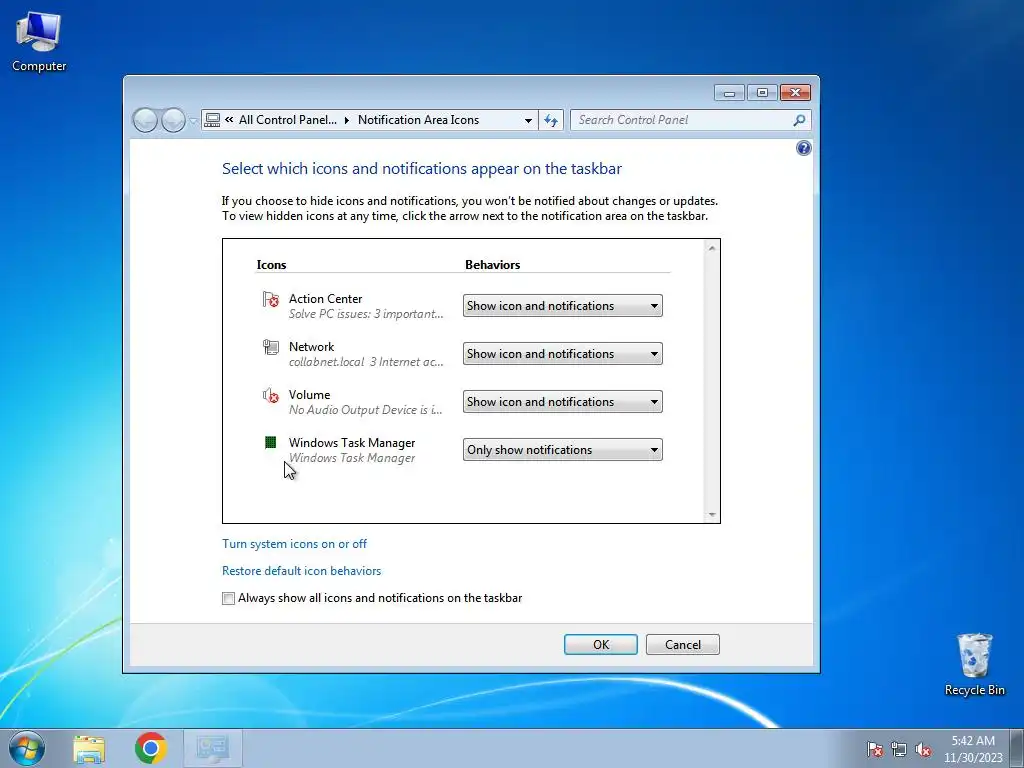Open Turn system icons on or off link

294,544
